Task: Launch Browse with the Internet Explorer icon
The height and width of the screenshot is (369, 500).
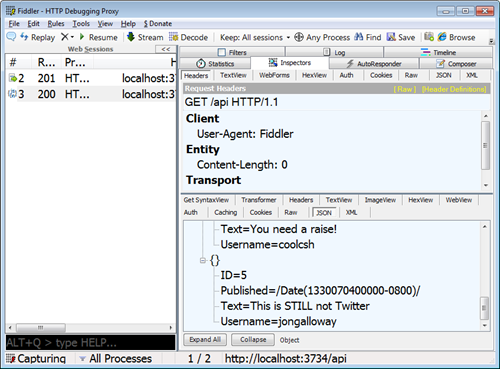Action: [x=442, y=37]
